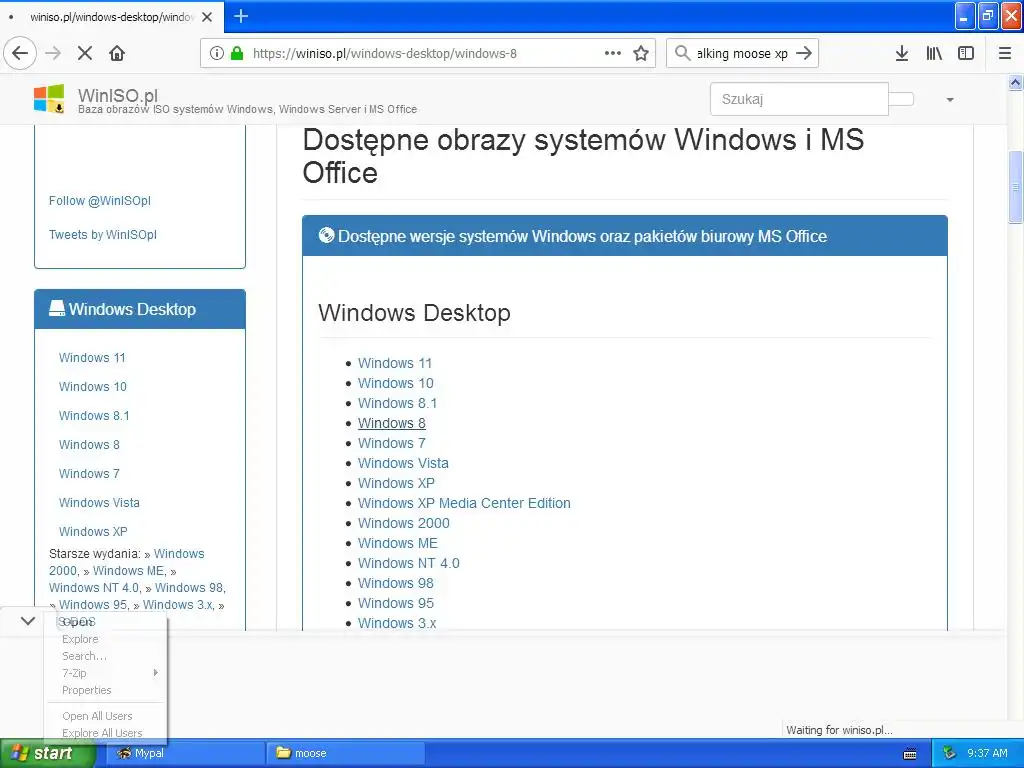Open the library bookmarks icon

tap(934, 53)
